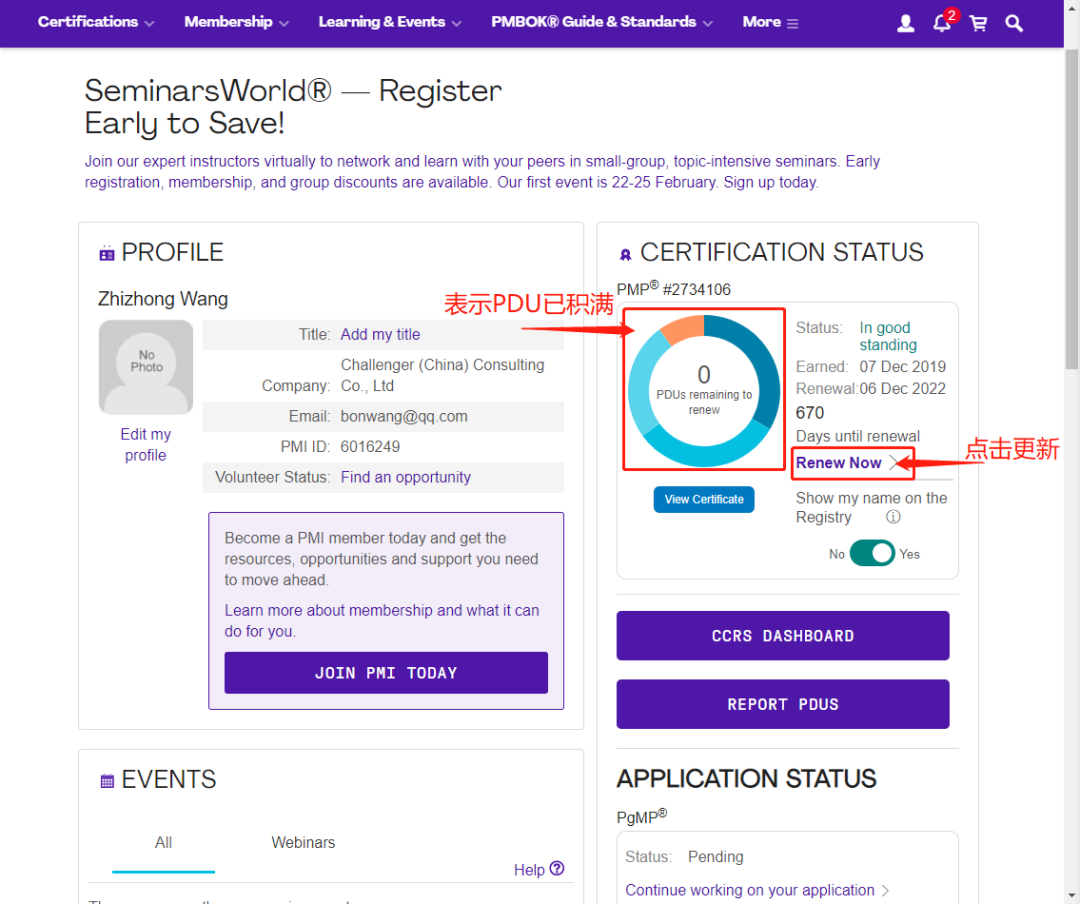Click the 670 days until renewal value

809,413
